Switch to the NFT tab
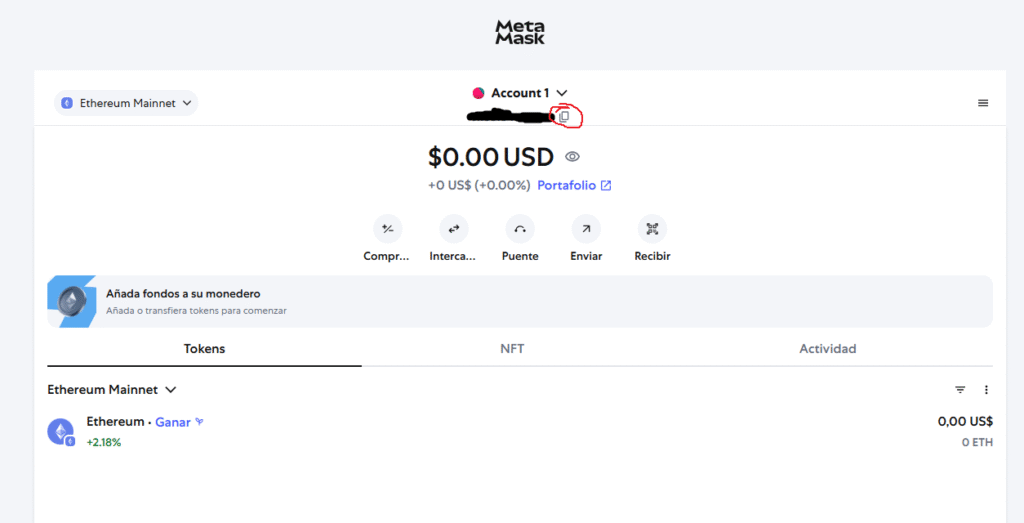Screen dimensions: 1024x523 (x=512, y=349)
